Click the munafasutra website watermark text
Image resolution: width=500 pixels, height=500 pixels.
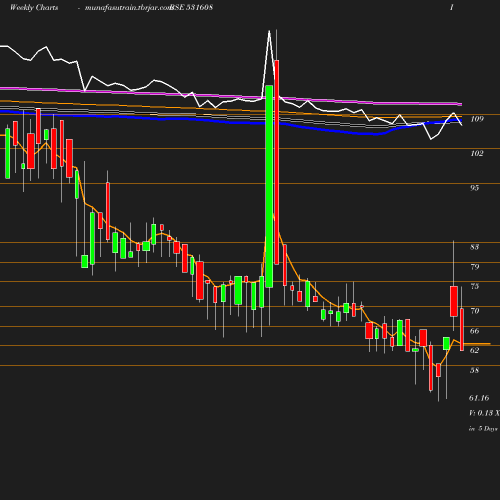(x=128, y=8)
